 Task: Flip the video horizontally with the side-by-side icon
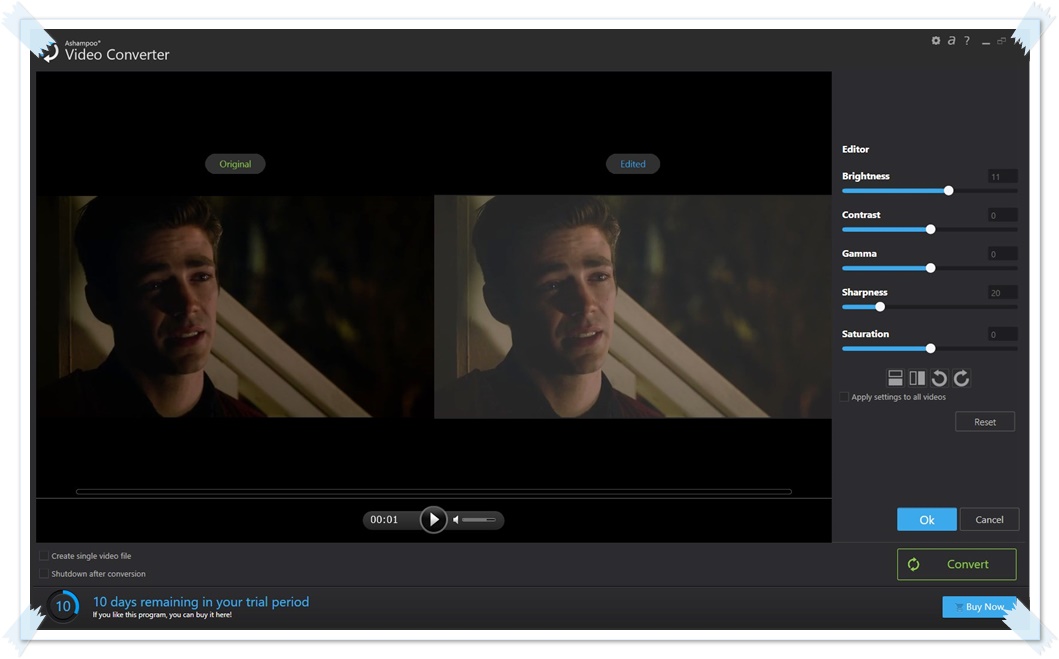tap(917, 378)
